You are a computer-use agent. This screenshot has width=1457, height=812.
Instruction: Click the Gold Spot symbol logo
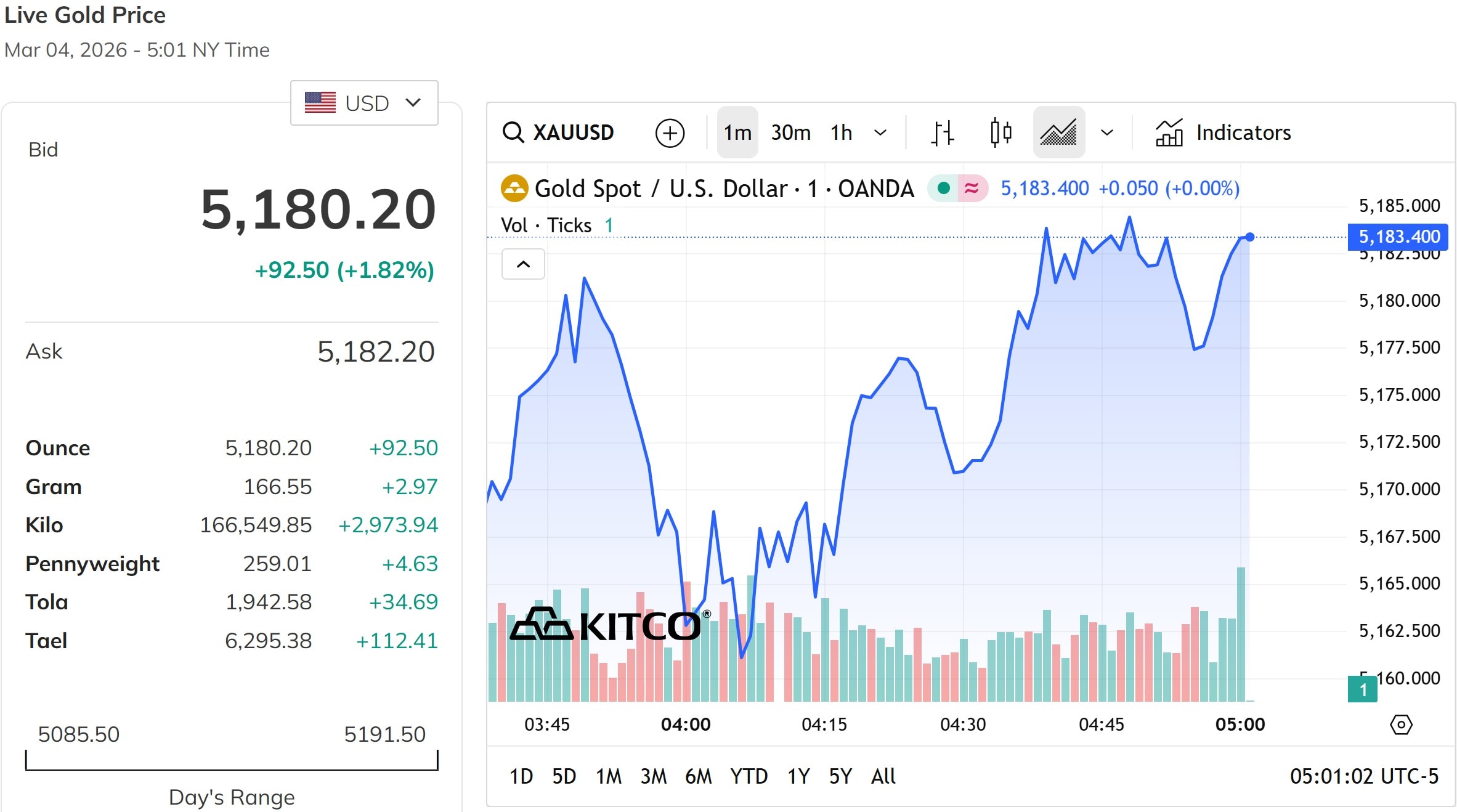coord(514,189)
